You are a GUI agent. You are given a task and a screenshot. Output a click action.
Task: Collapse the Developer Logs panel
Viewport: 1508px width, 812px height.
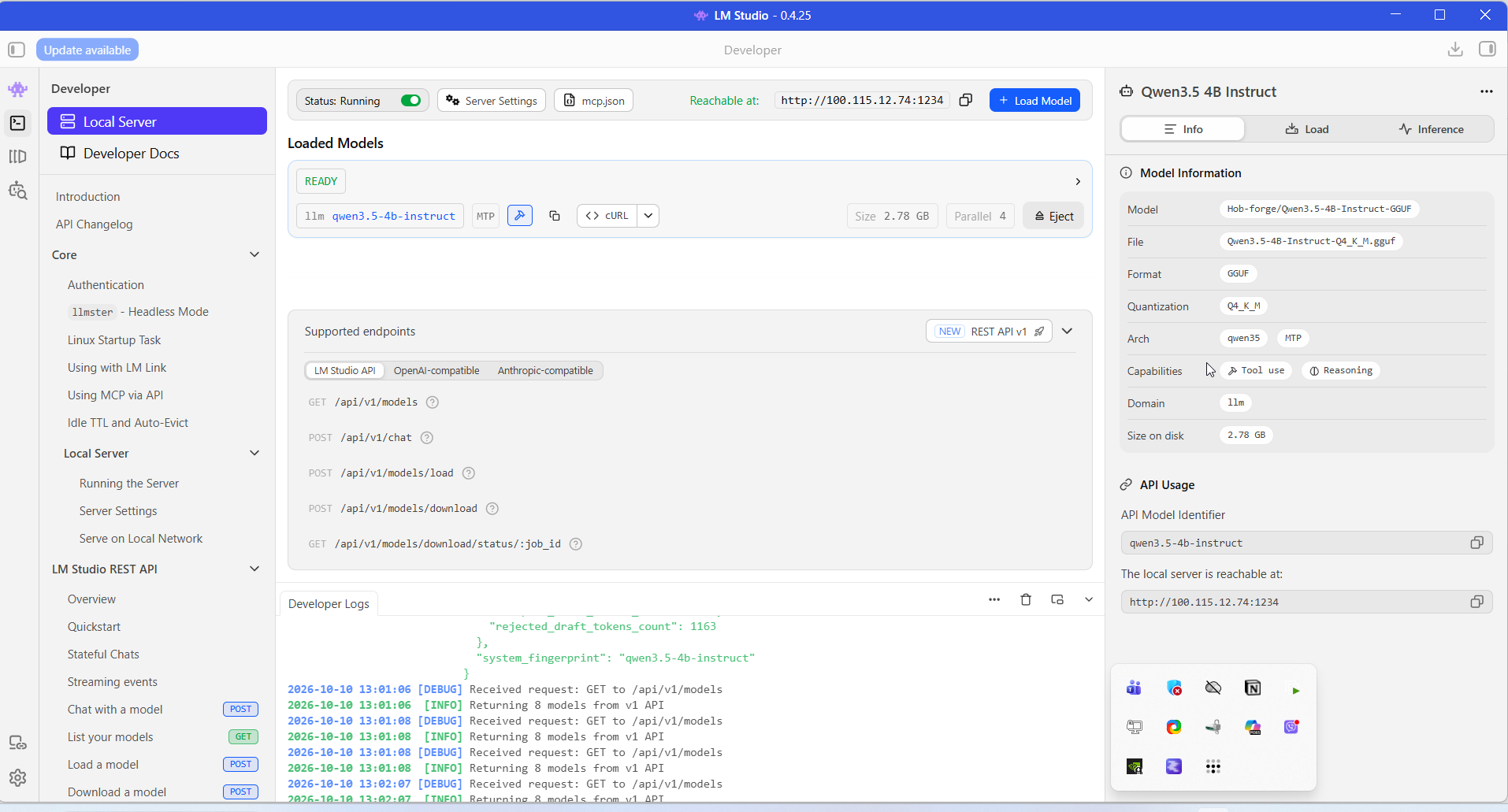[1089, 599]
